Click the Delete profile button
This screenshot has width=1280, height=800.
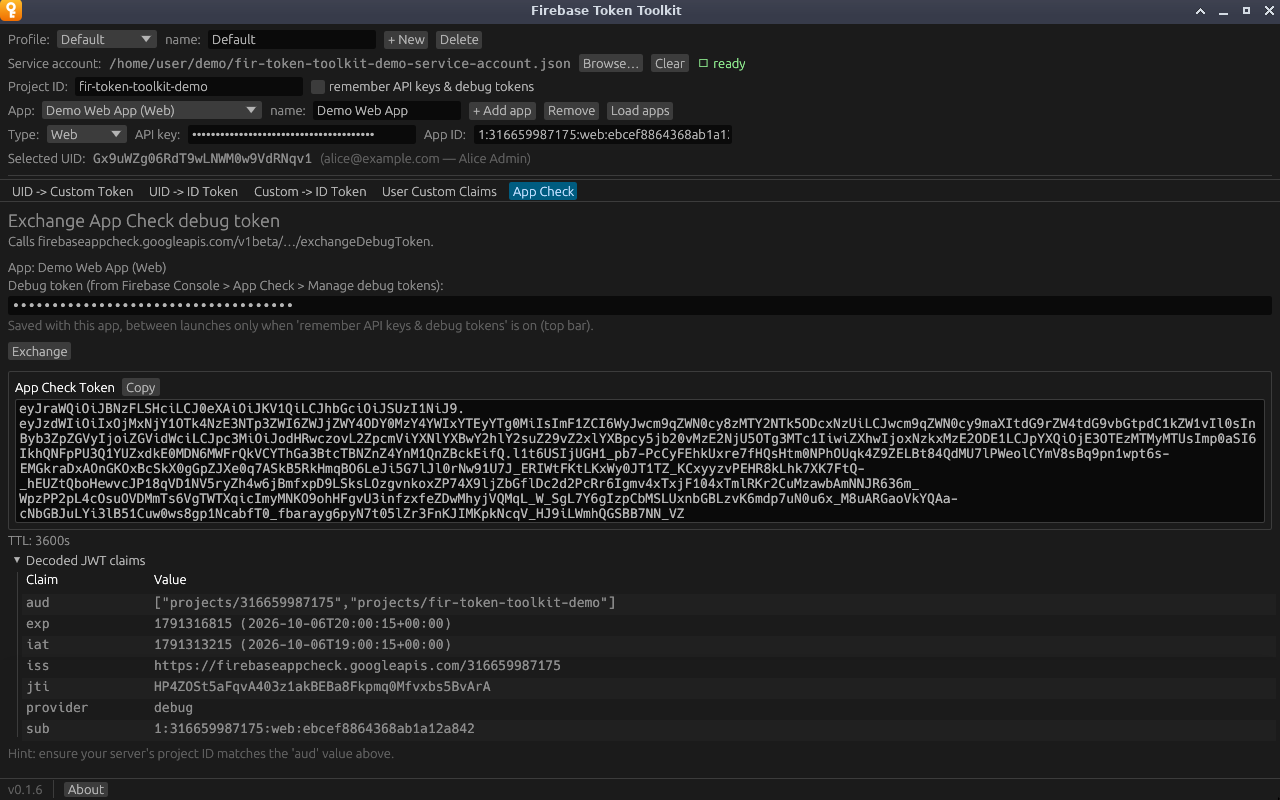coord(459,40)
